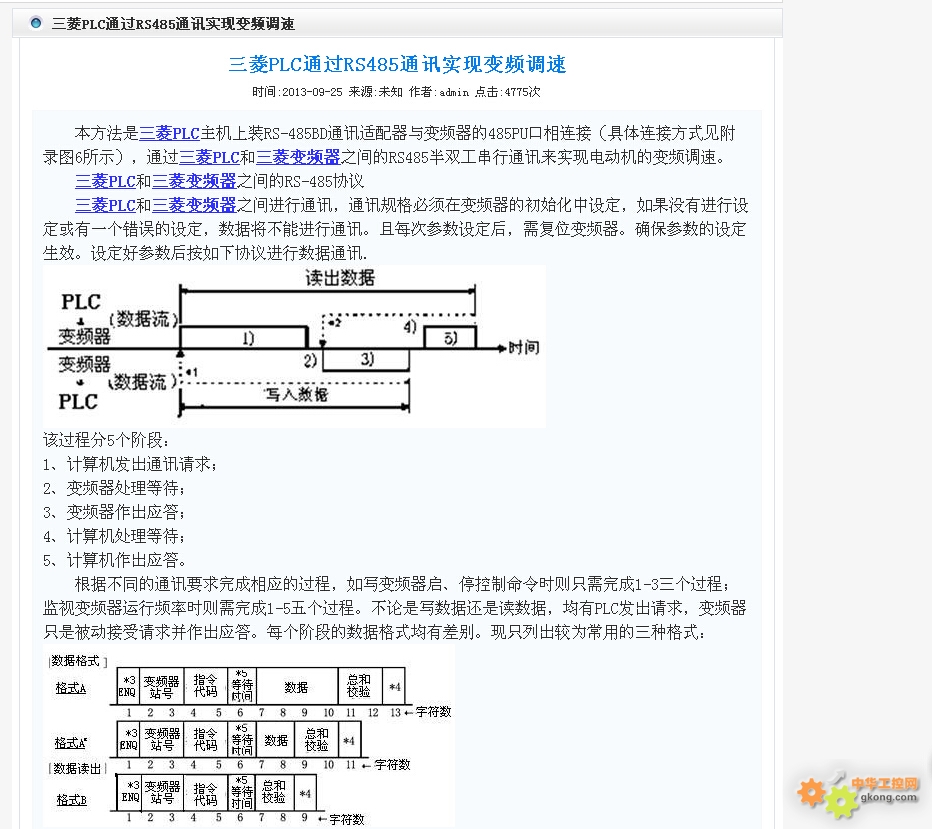Open 三菱PLC link on the '之间进行通讯' line
This screenshot has width=932, height=829.
[105, 205]
